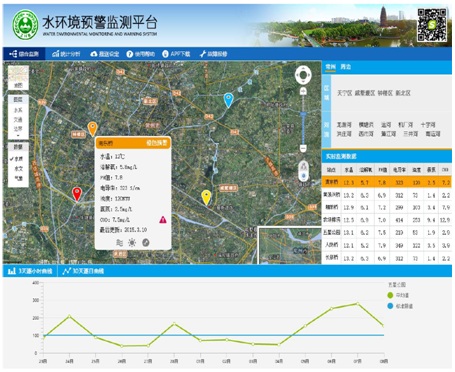Image resolution: width=455 pixels, height=372 pixels.
Task: Click the sun weather icon in popup
Action: click(x=132, y=243)
